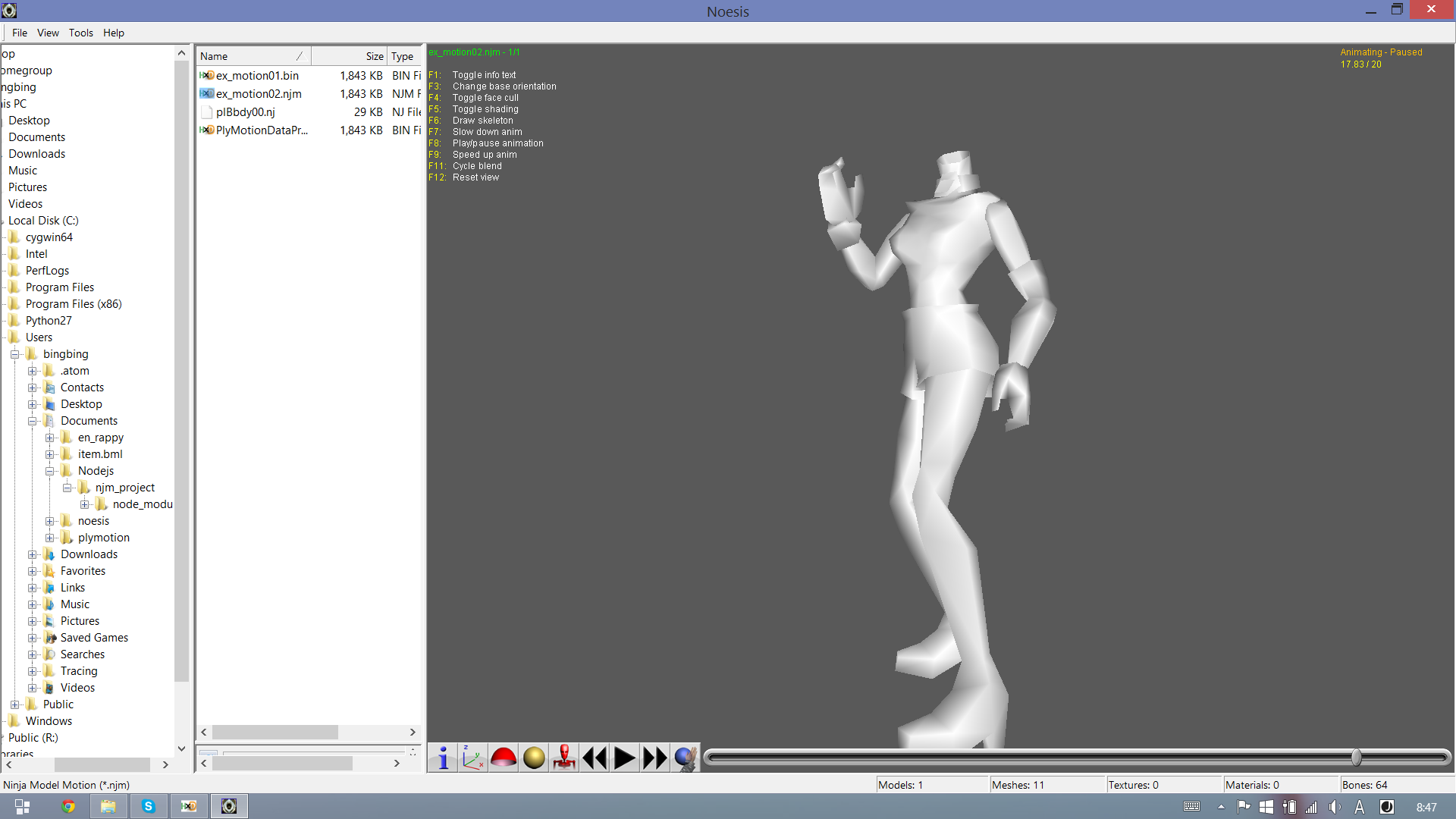Click the blue info toolbar icon
Screen dimensions: 1456x819
pyautogui.click(x=443, y=758)
